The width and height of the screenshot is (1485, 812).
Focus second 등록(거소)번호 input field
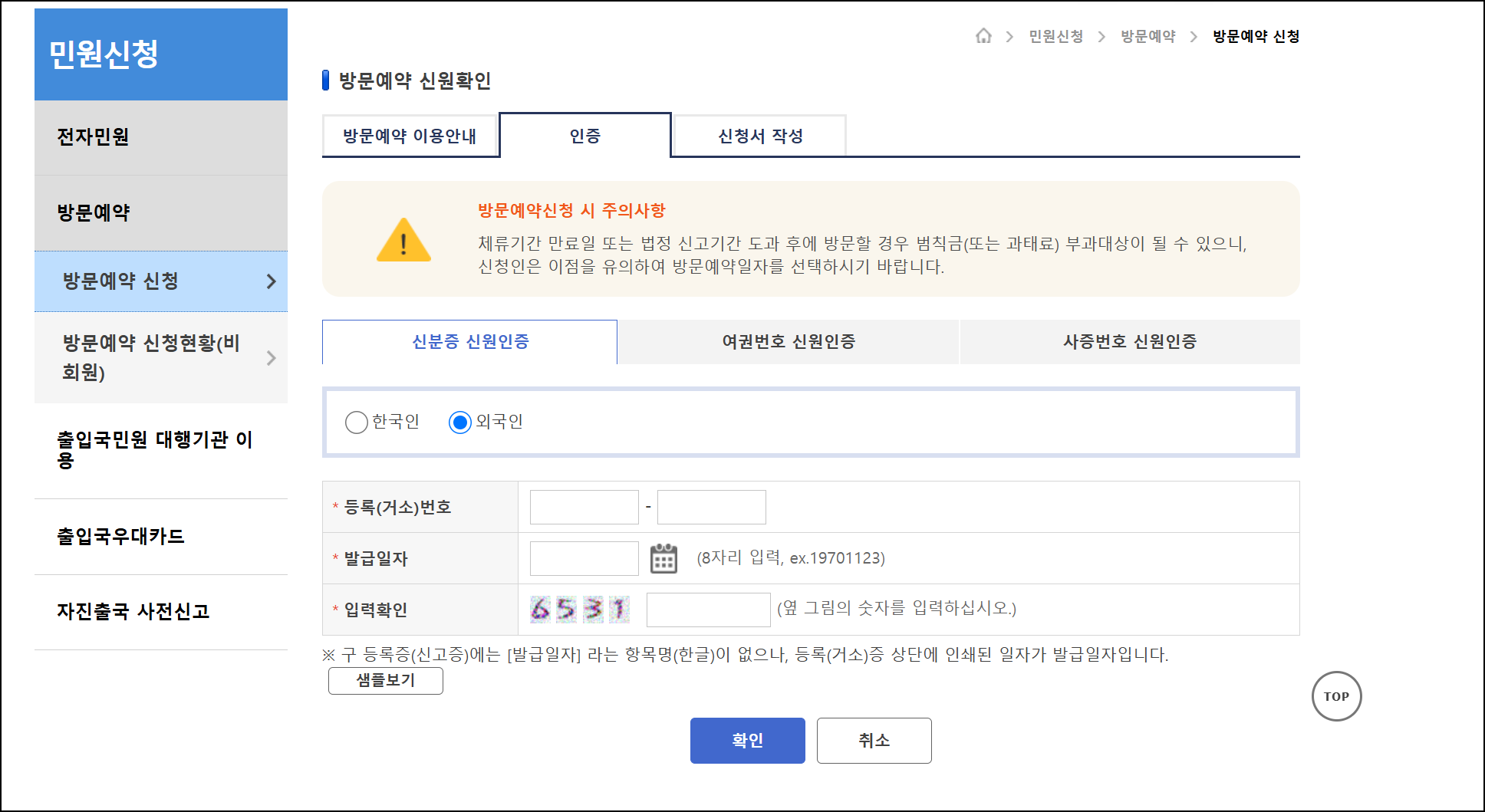[x=712, y=507]
